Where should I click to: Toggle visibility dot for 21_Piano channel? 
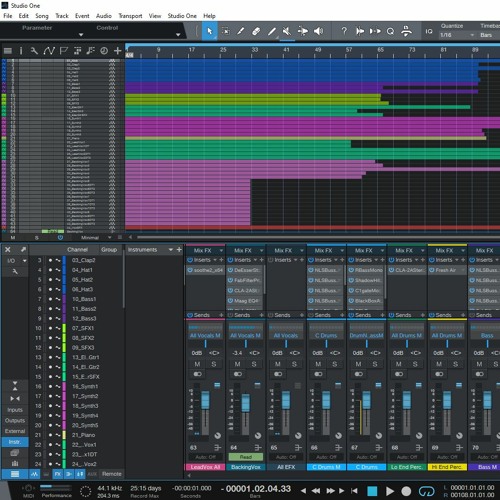coord(50,435)
